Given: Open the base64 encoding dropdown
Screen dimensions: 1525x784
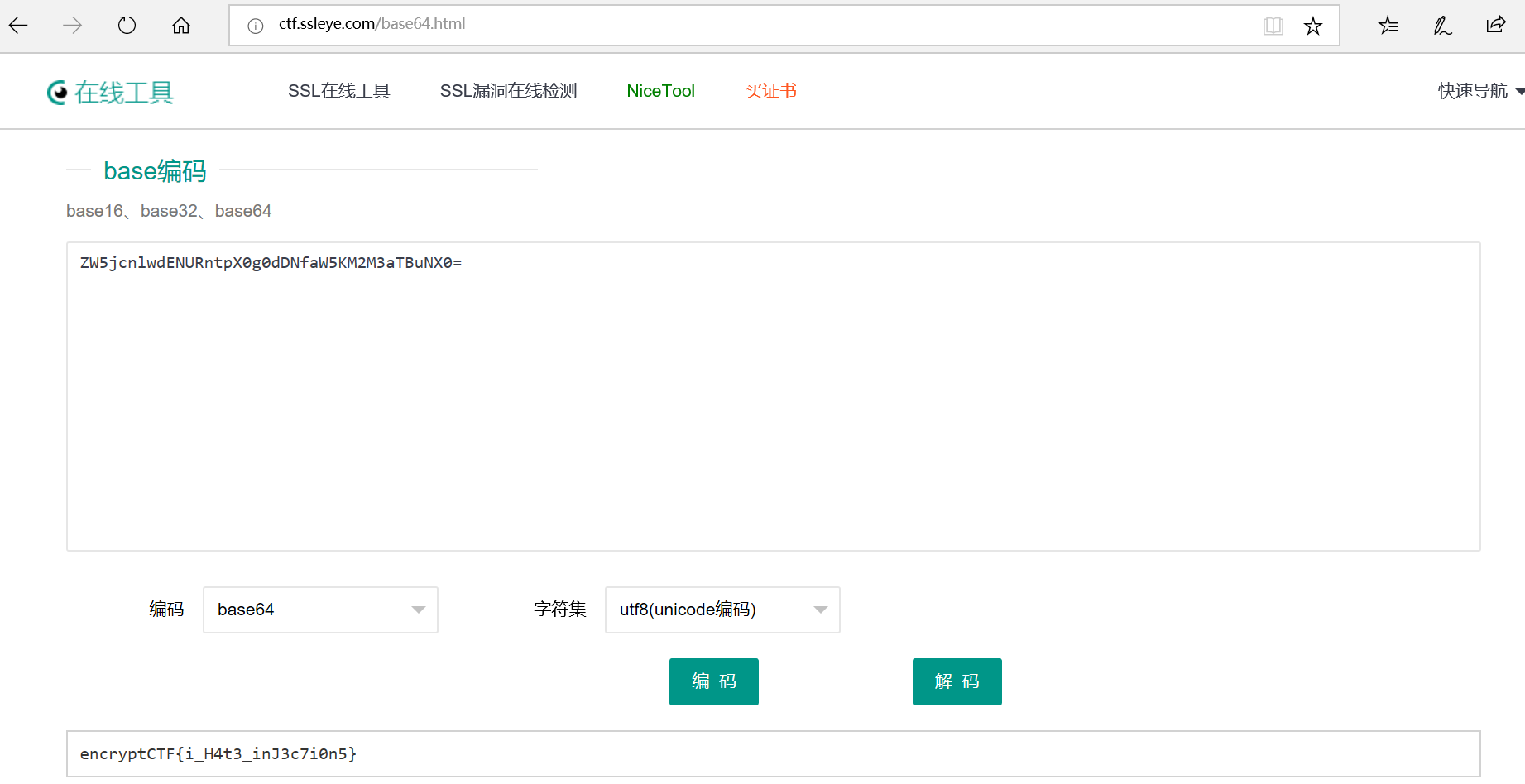Looking at the screenshot, I should point(320,610).
